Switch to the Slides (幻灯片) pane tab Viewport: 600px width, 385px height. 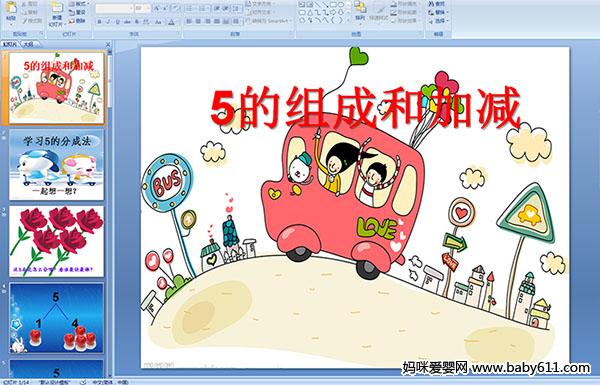click(x=10, y=44)
